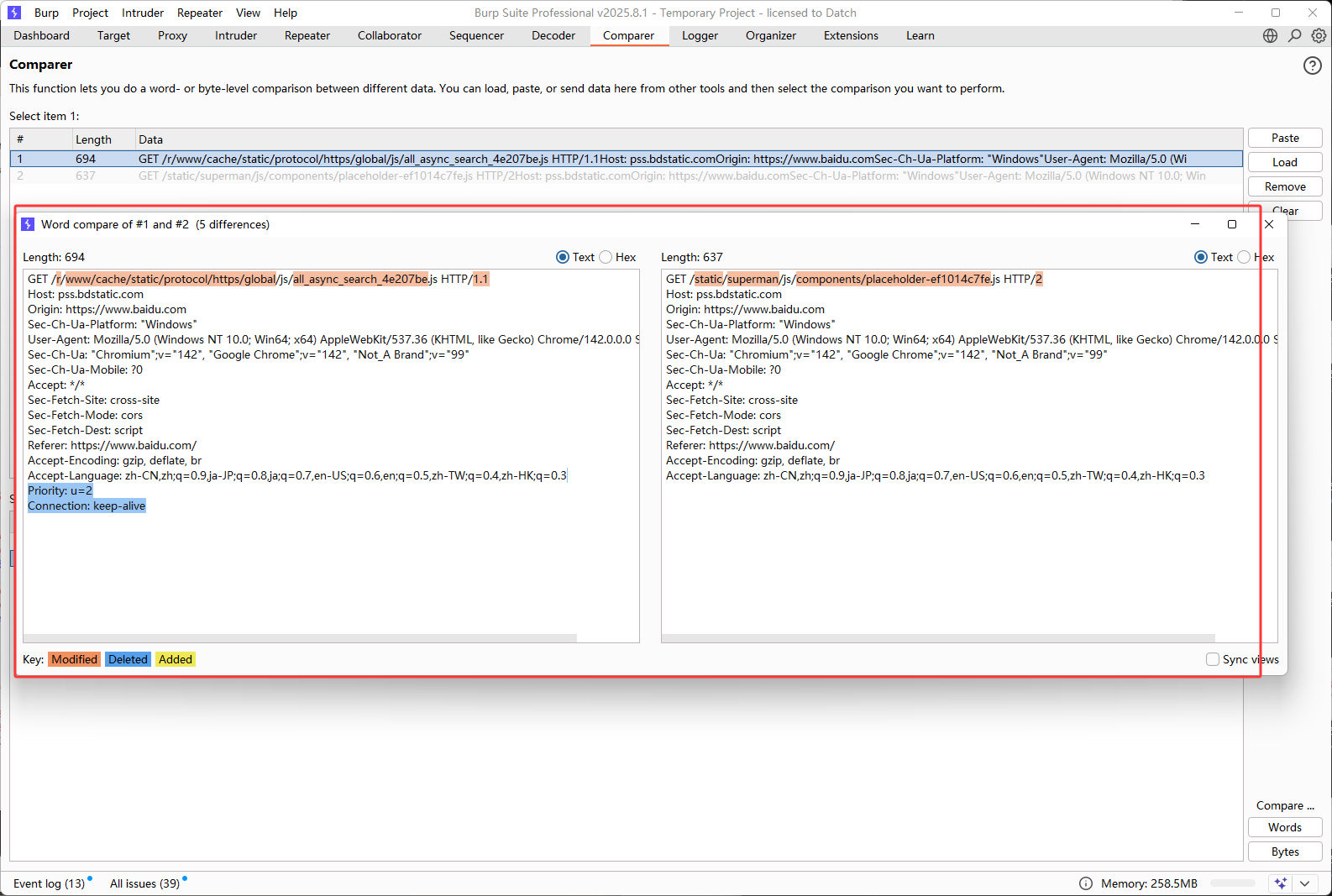The width and height of the screenshot is (1332, 896).
Task: Click highlighted 'all_async_search_4e207be' text
Action: (361, 279)
